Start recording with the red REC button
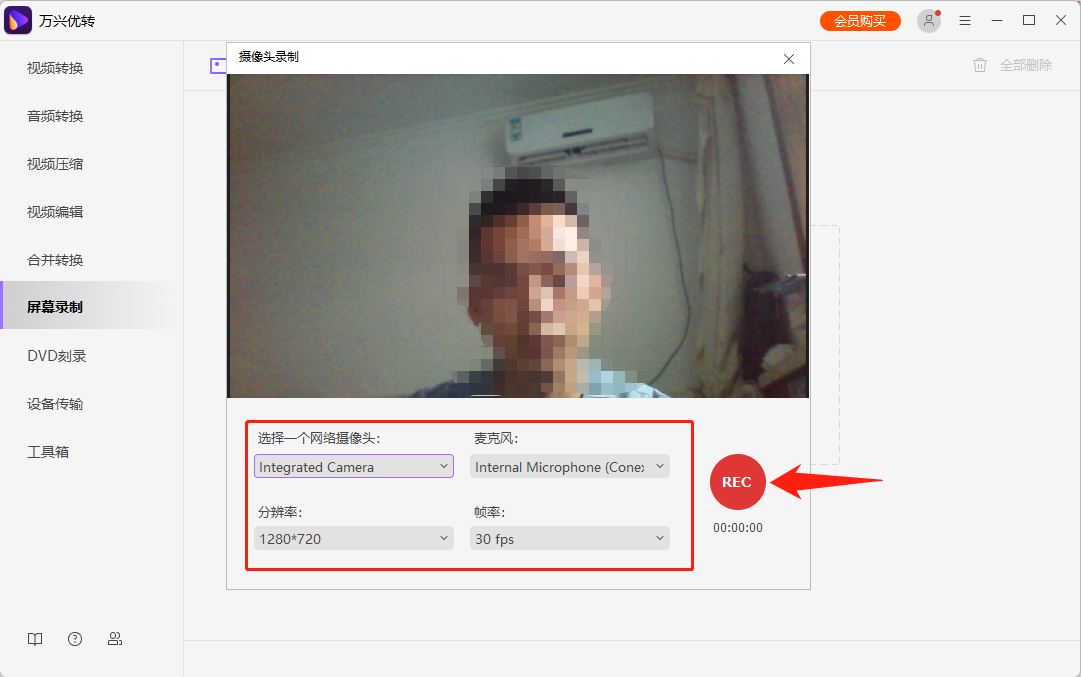Viewport: 1081px width, 677px height. 737,482
